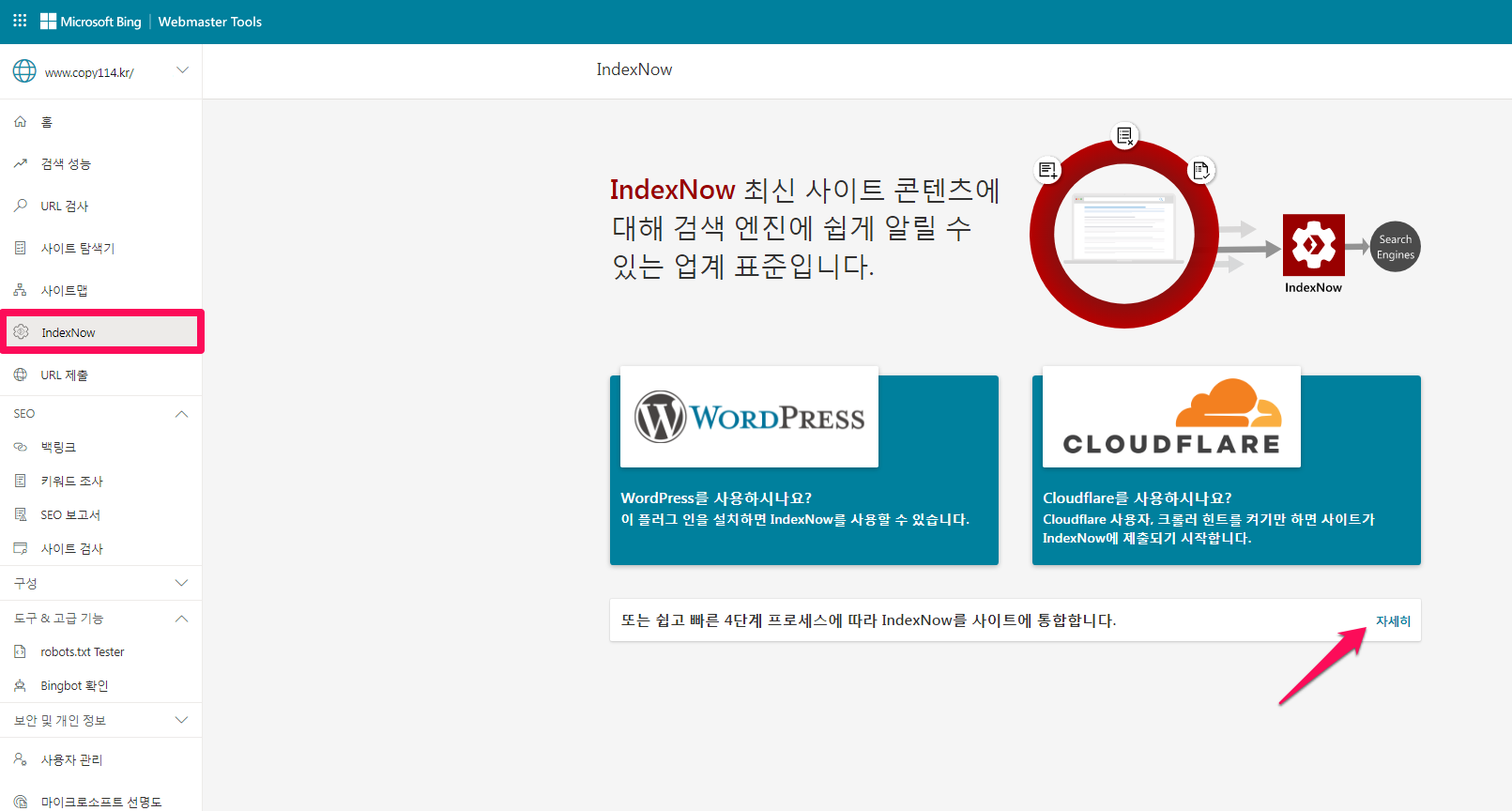Click the www.copy114.kr/ site name
Image resolution: width=1512 pixels, height=811 pixels.
(x=89, y=72)
